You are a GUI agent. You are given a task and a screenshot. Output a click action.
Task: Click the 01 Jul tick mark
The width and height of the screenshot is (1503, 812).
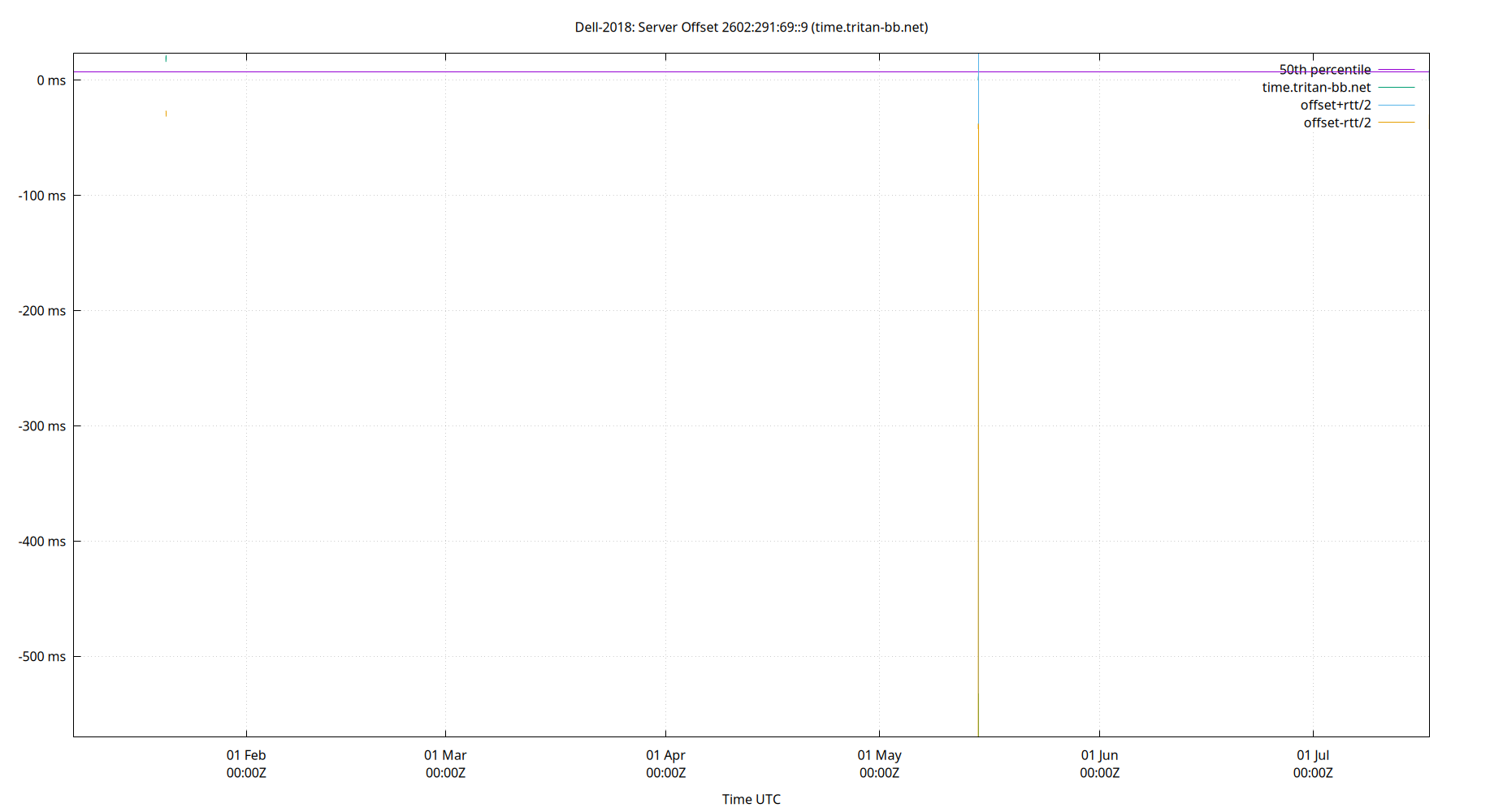pos(1314,755)
